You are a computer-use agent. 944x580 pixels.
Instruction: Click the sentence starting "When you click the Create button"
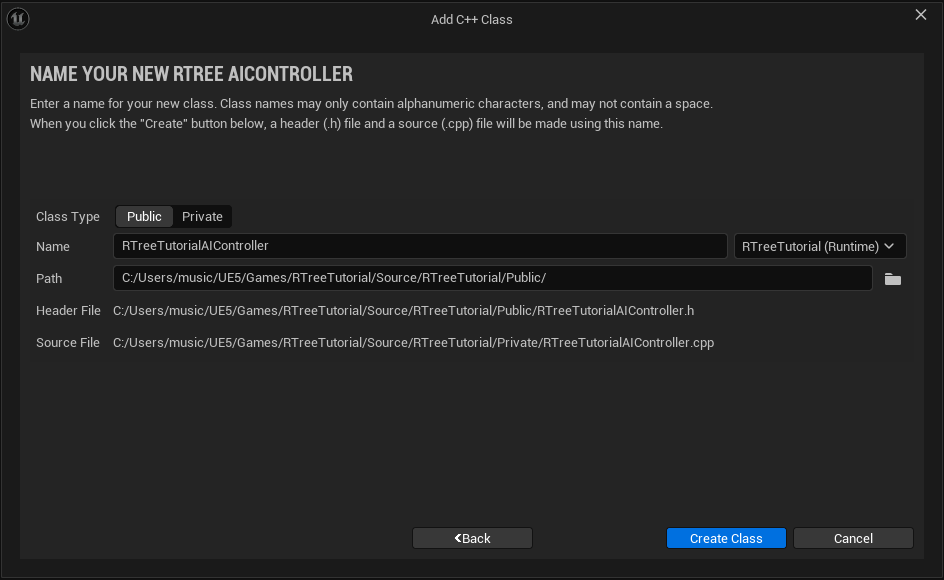tap(346, 123)
